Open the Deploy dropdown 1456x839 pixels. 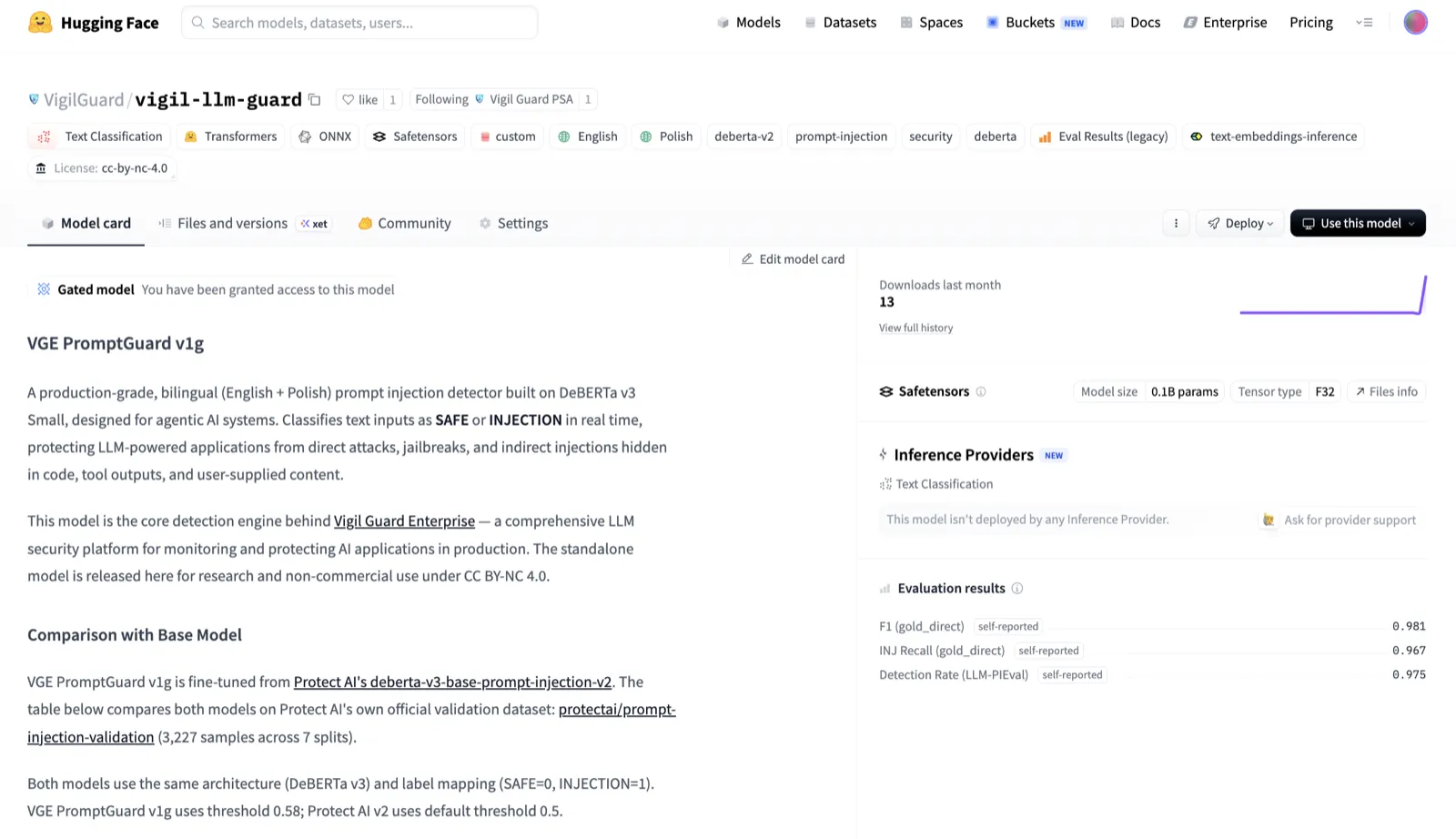click(x=1239, y=223)
